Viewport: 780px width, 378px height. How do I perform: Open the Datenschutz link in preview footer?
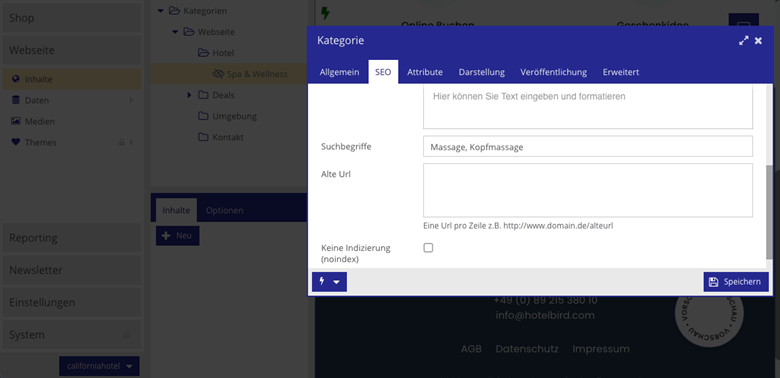pyautogui.click(x=527, y=349)
